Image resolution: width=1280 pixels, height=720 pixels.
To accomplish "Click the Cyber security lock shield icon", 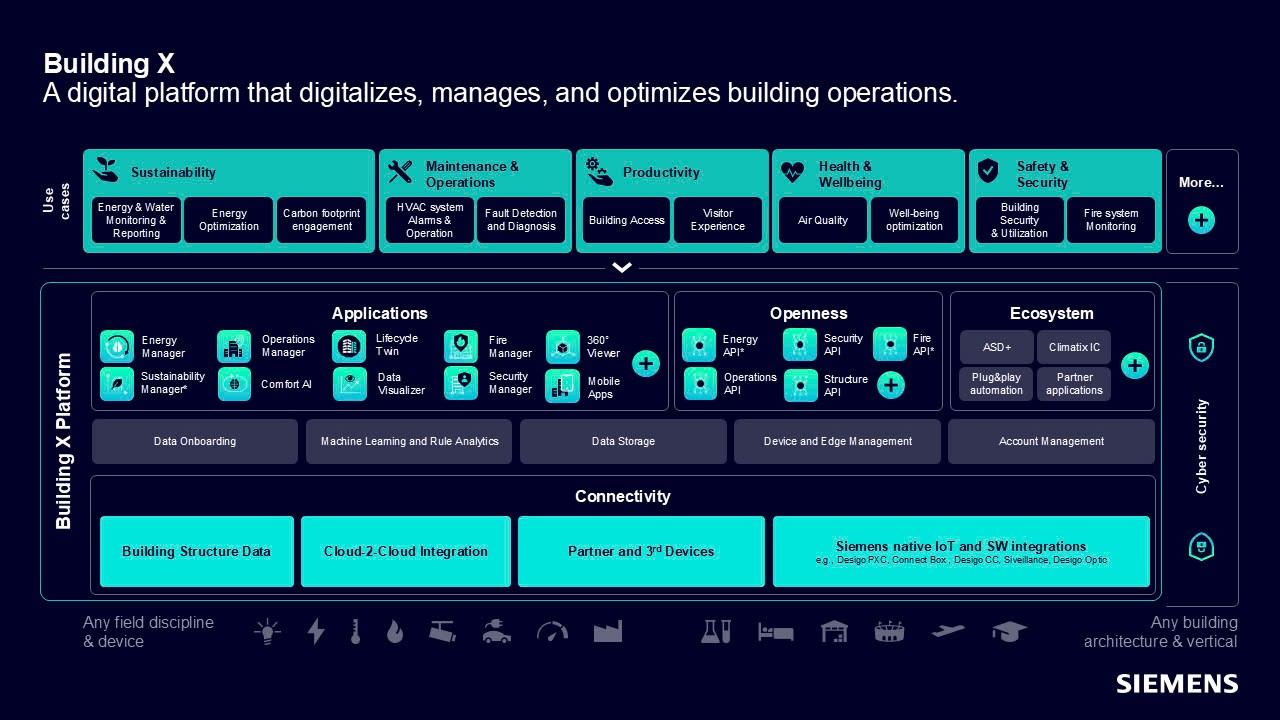I will click(1201, 347).
